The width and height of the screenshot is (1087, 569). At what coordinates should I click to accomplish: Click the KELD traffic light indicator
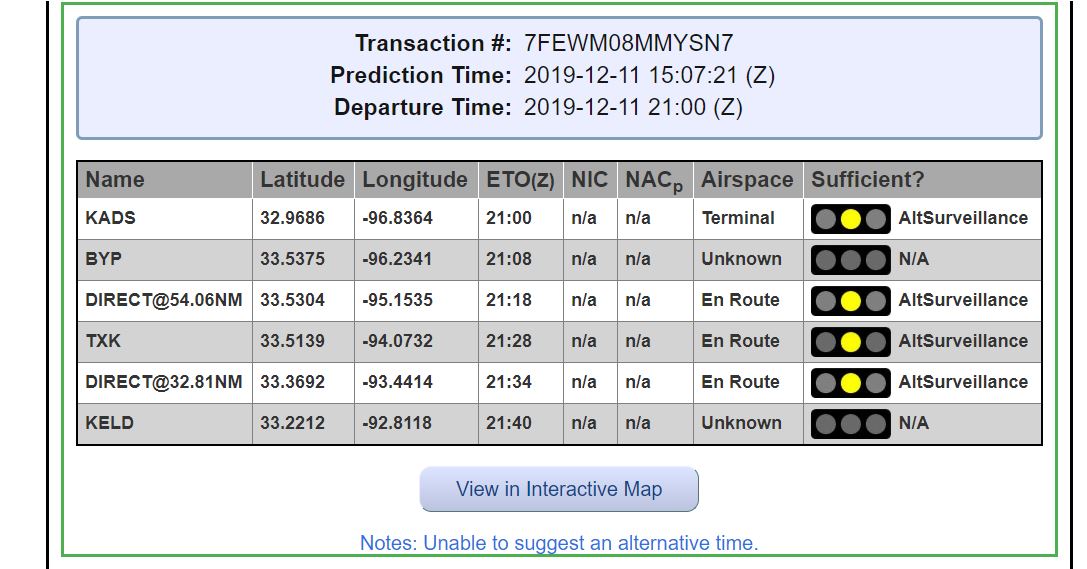[850, 424]
